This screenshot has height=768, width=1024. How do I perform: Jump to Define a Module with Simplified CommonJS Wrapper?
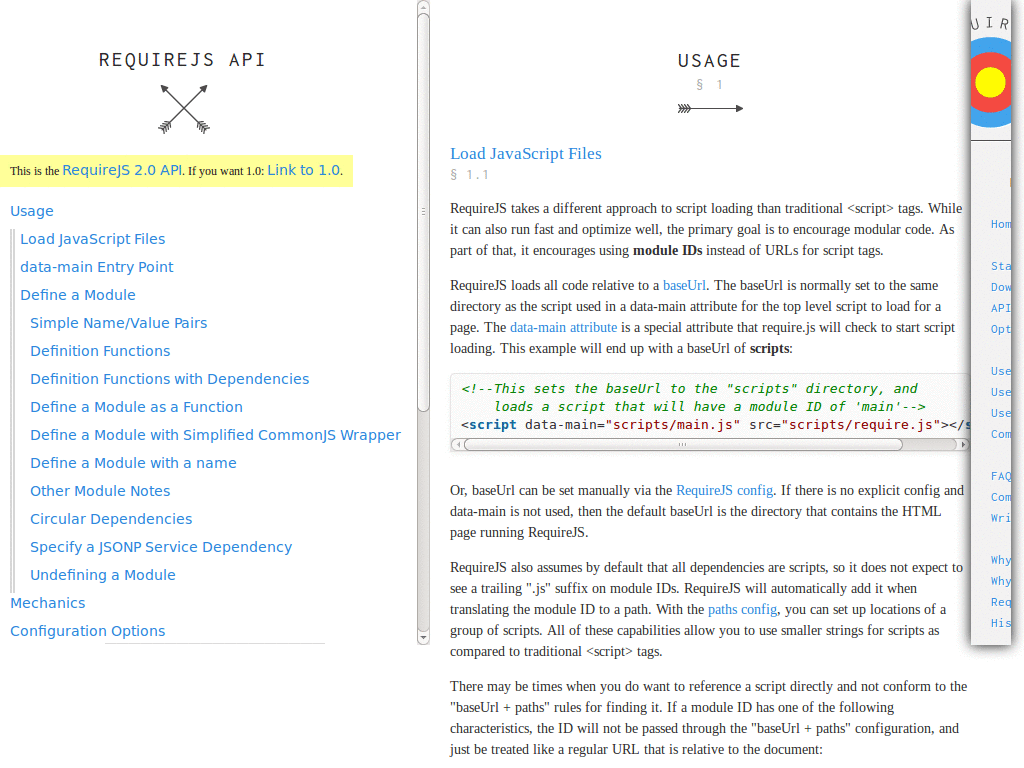216,436
